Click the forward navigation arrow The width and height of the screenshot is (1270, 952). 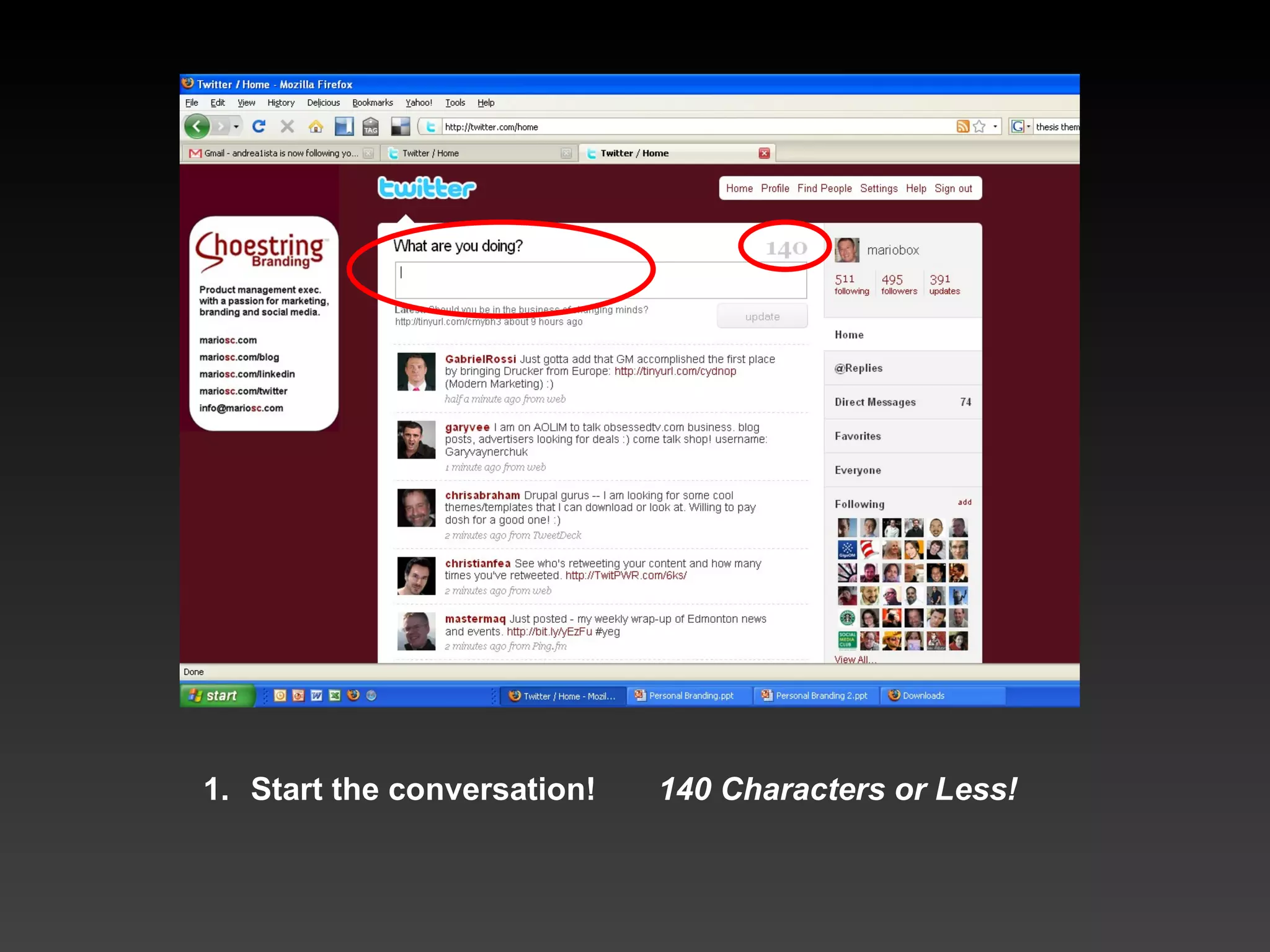[x=220, y=126]
